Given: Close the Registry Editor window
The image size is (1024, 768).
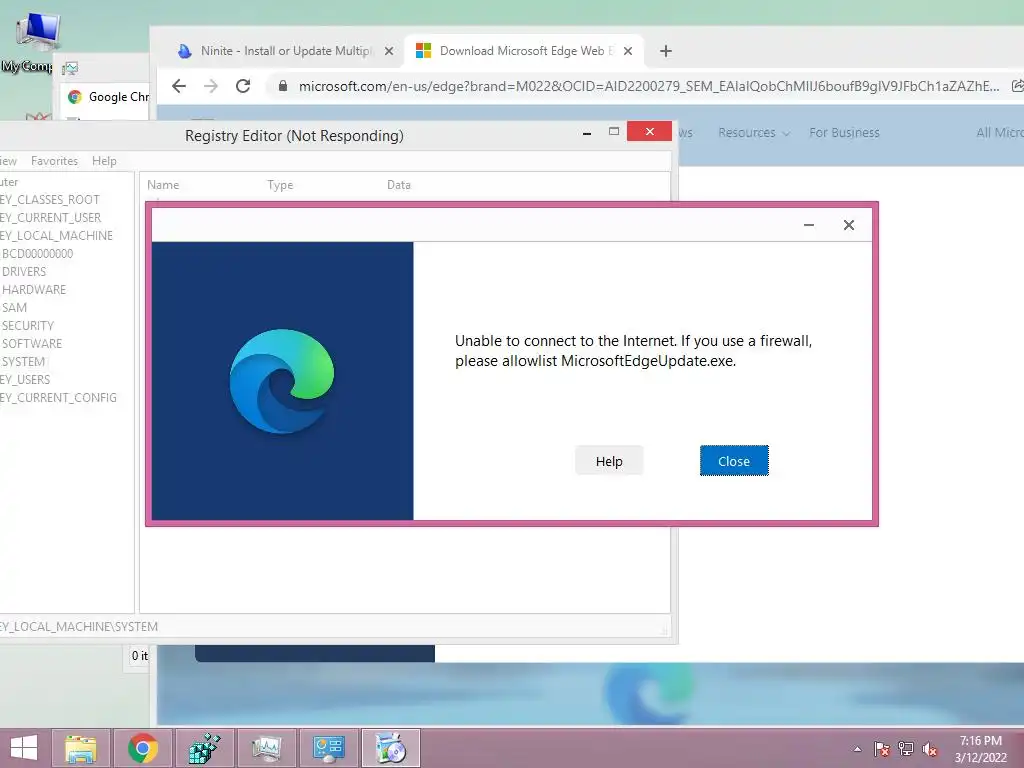Looking at the screenshot, I should [649, 131].
